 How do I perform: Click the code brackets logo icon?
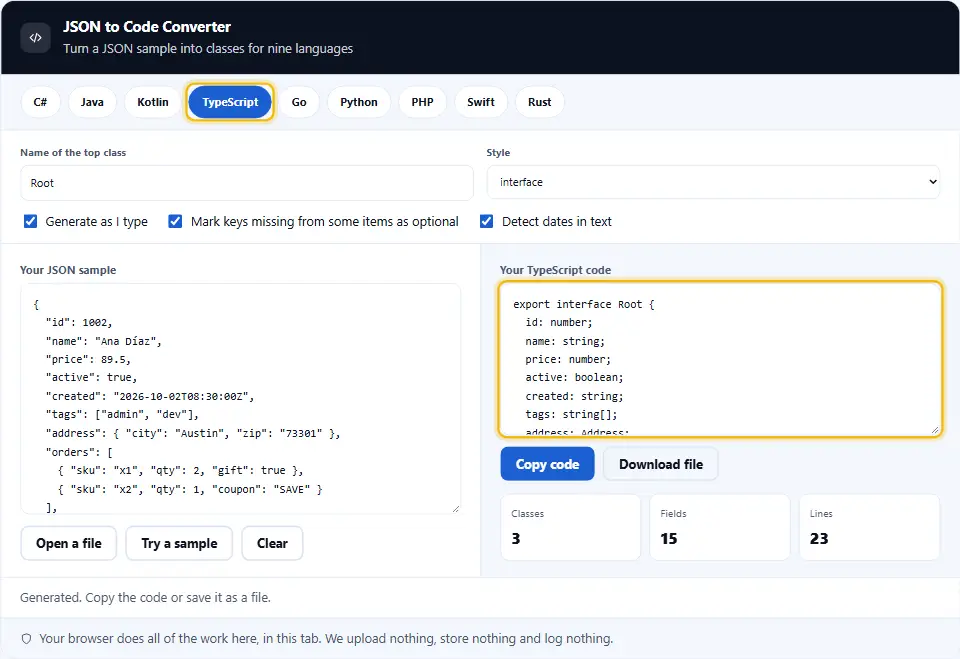point(36,37)
